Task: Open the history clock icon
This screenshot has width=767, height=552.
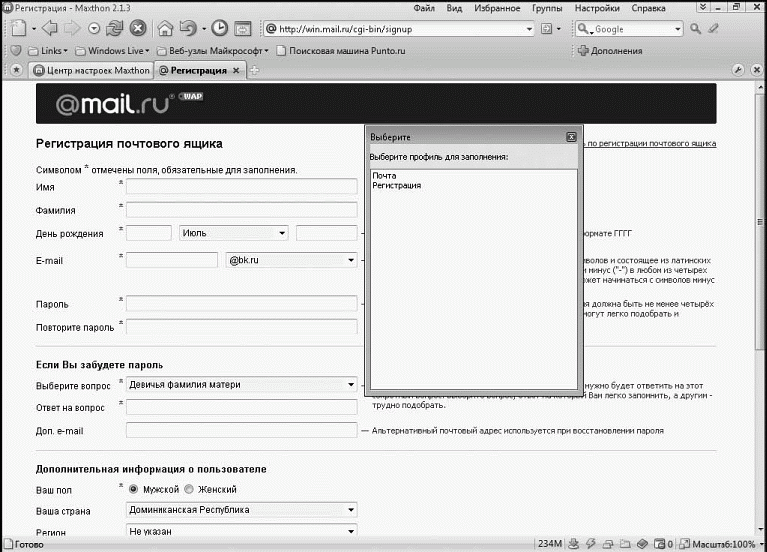Action: [x=220, y=28]
